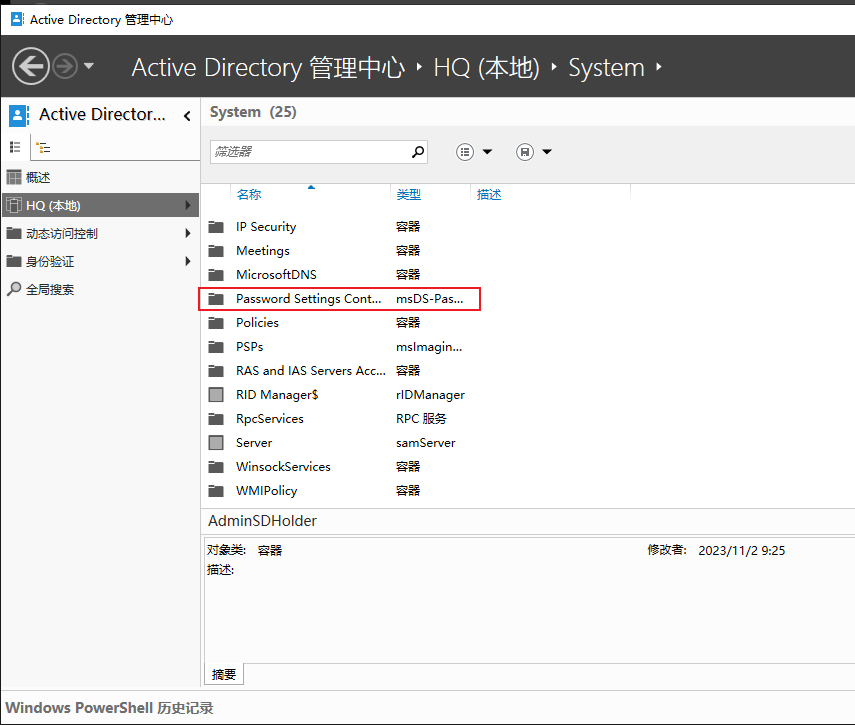Image resolution: width=855 pixels, height=725 pixels.
Task: Open the navigation history dropdown arrow
Action: pos(89,67)
